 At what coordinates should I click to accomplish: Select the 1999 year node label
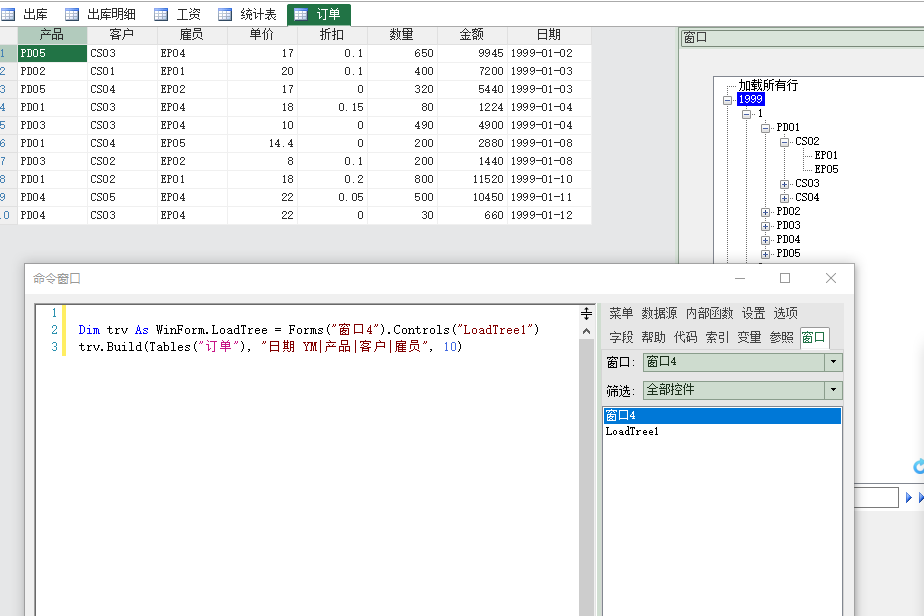click(750, 99)
